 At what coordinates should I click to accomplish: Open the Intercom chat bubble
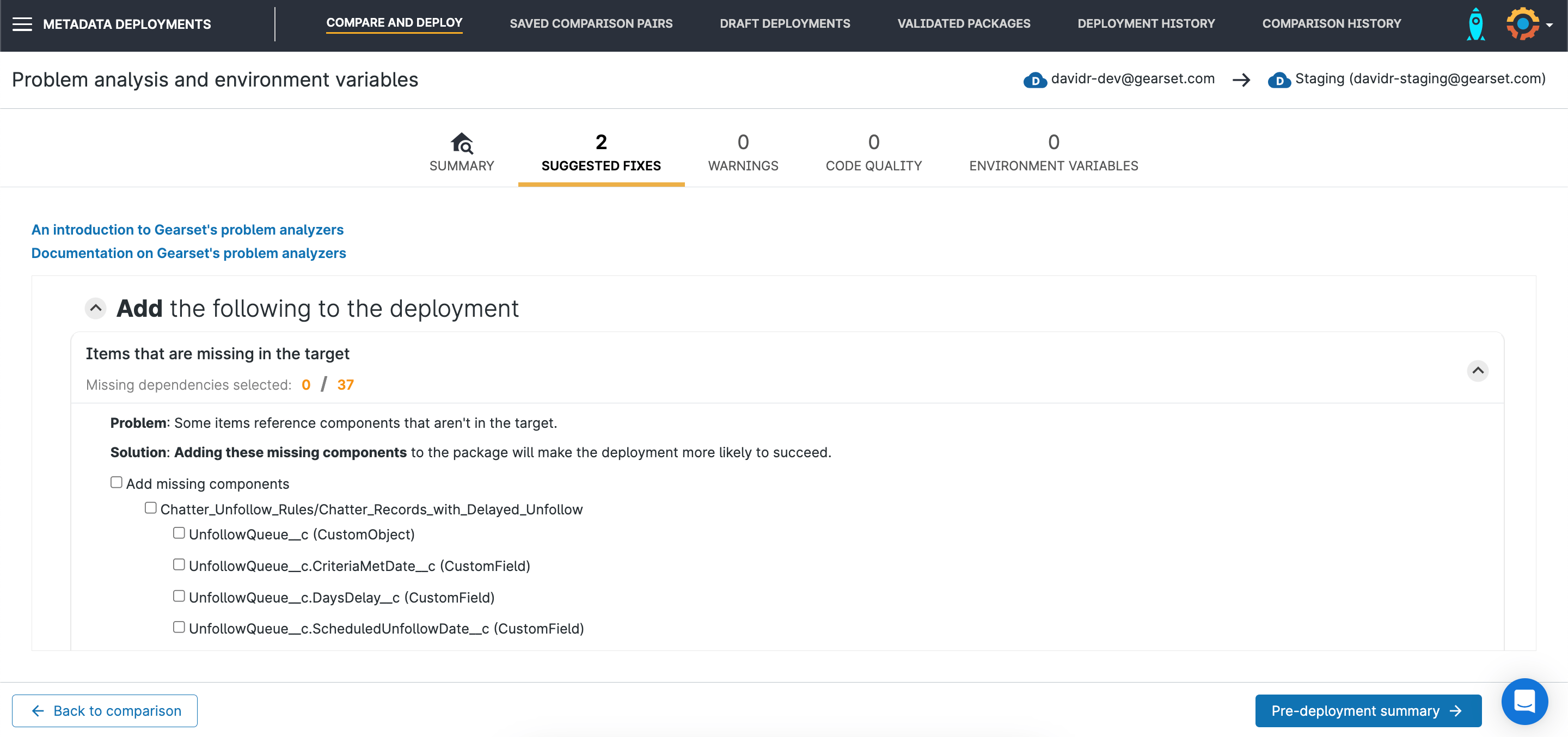(x=1525, y=701)
